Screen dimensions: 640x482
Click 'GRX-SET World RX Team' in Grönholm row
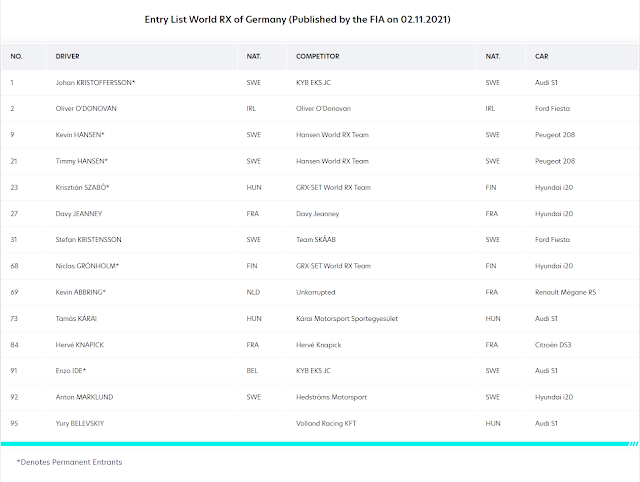(333, 266)
